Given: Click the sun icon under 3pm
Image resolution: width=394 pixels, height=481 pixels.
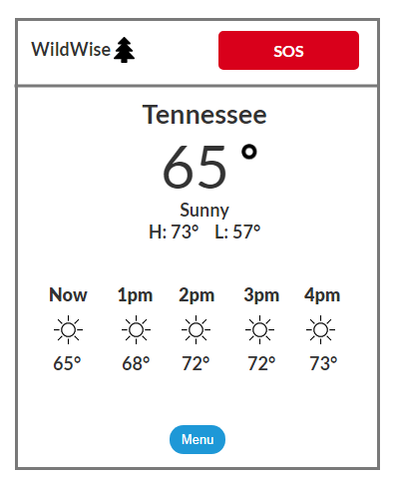Looking at the screenshot, I should [x=260, y=330].
